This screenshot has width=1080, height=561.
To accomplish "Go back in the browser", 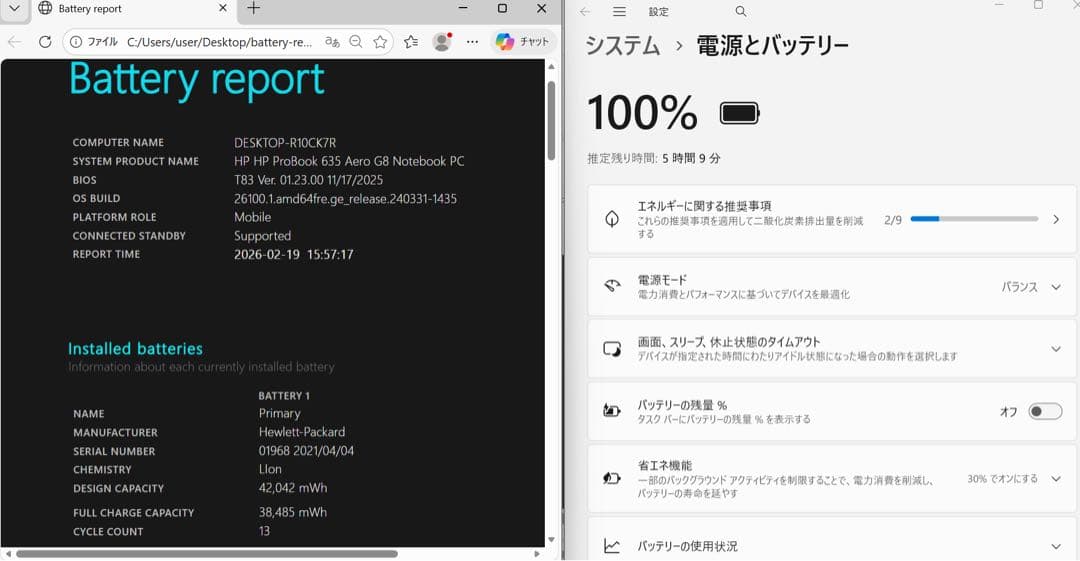I will (14, 42).
